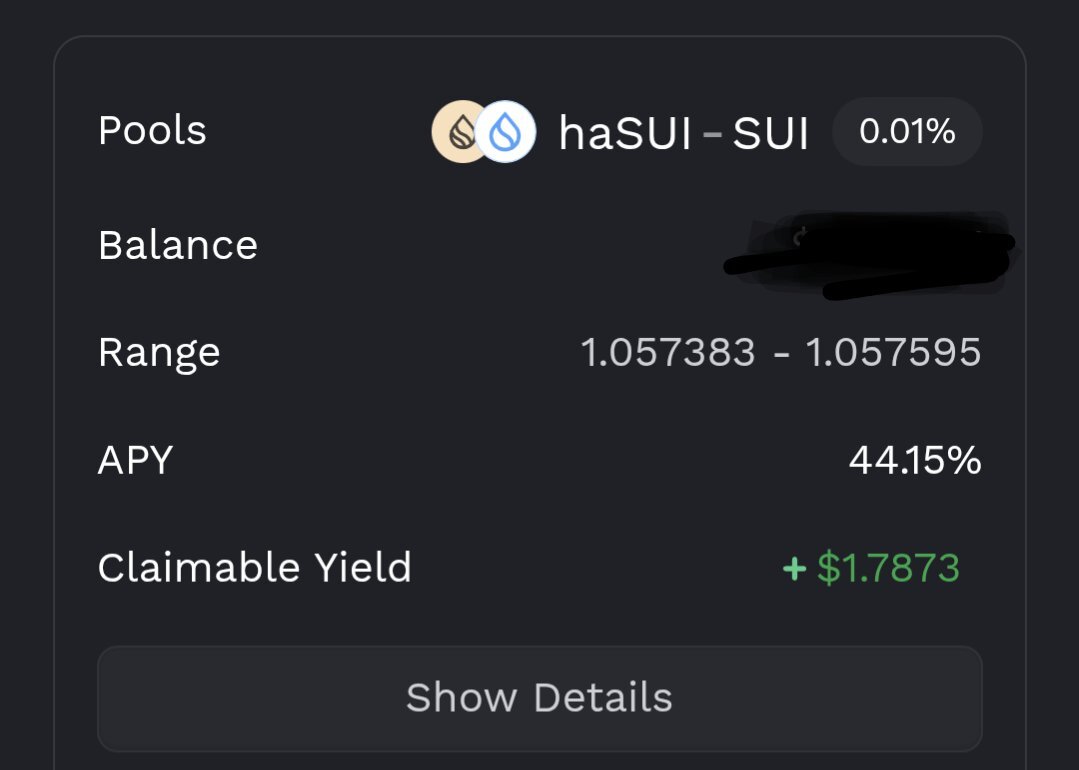Click the Claimable Yield label
The image size is (1079, 770).
click(x=255, y=568)
